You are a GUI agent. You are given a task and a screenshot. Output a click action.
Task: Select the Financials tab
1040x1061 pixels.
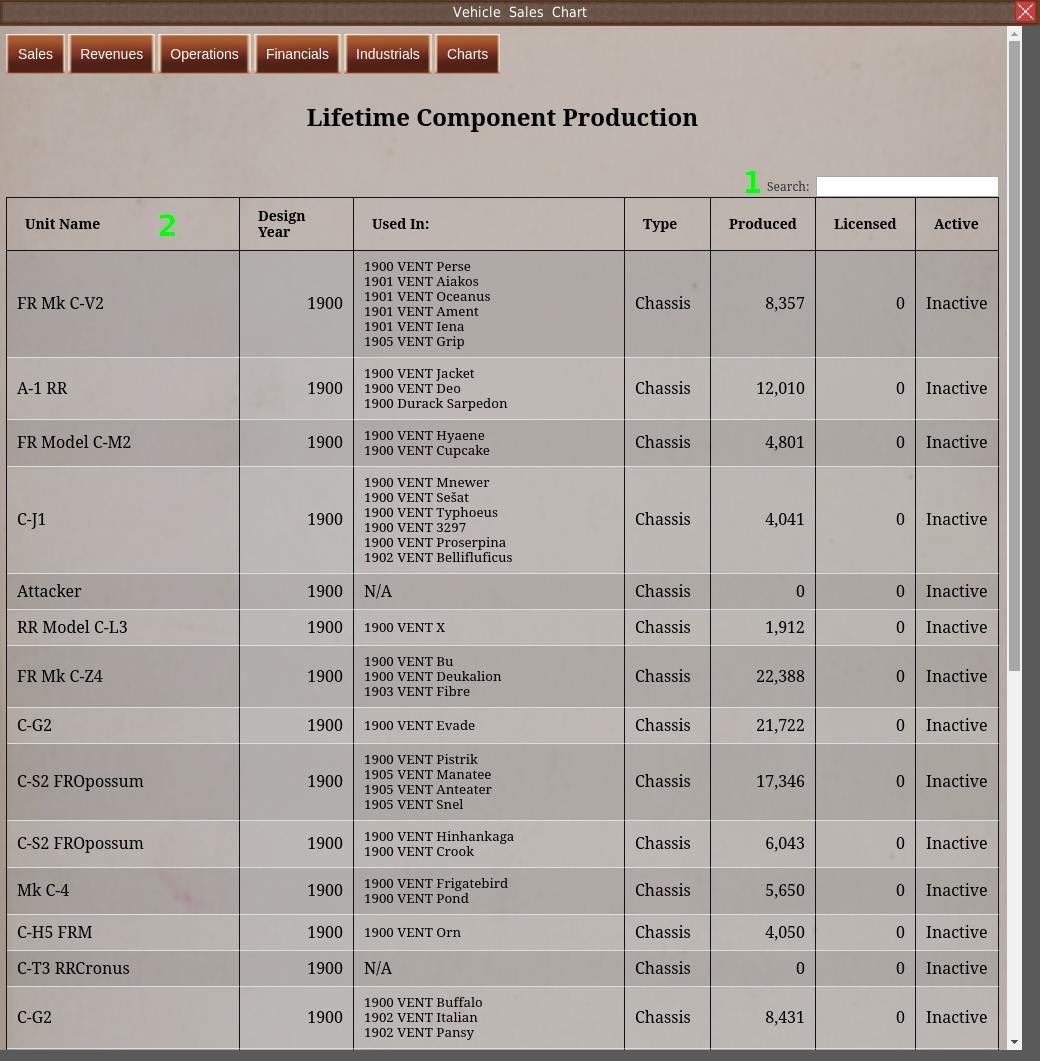click(x=297, y=54)
